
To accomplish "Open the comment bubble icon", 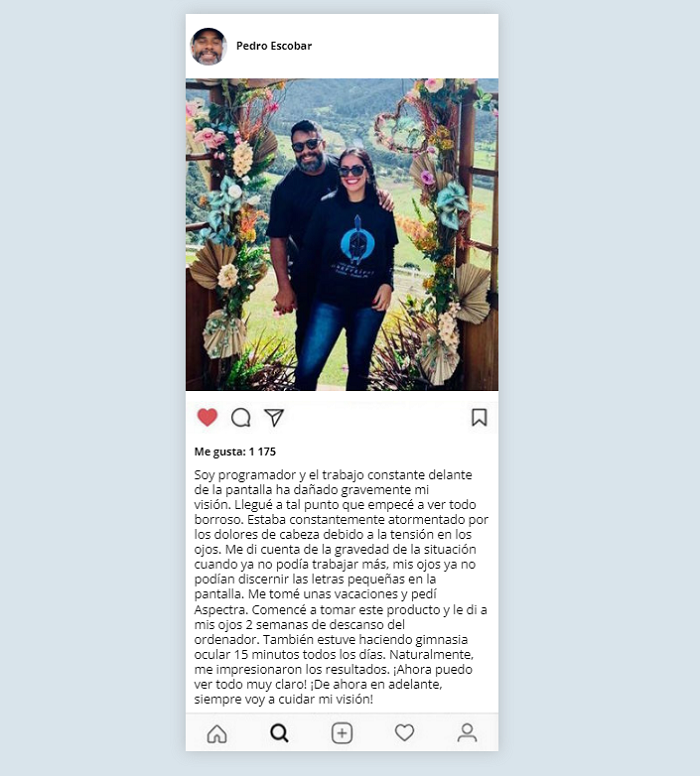I will pyautogui.click(x=241, y=418).
